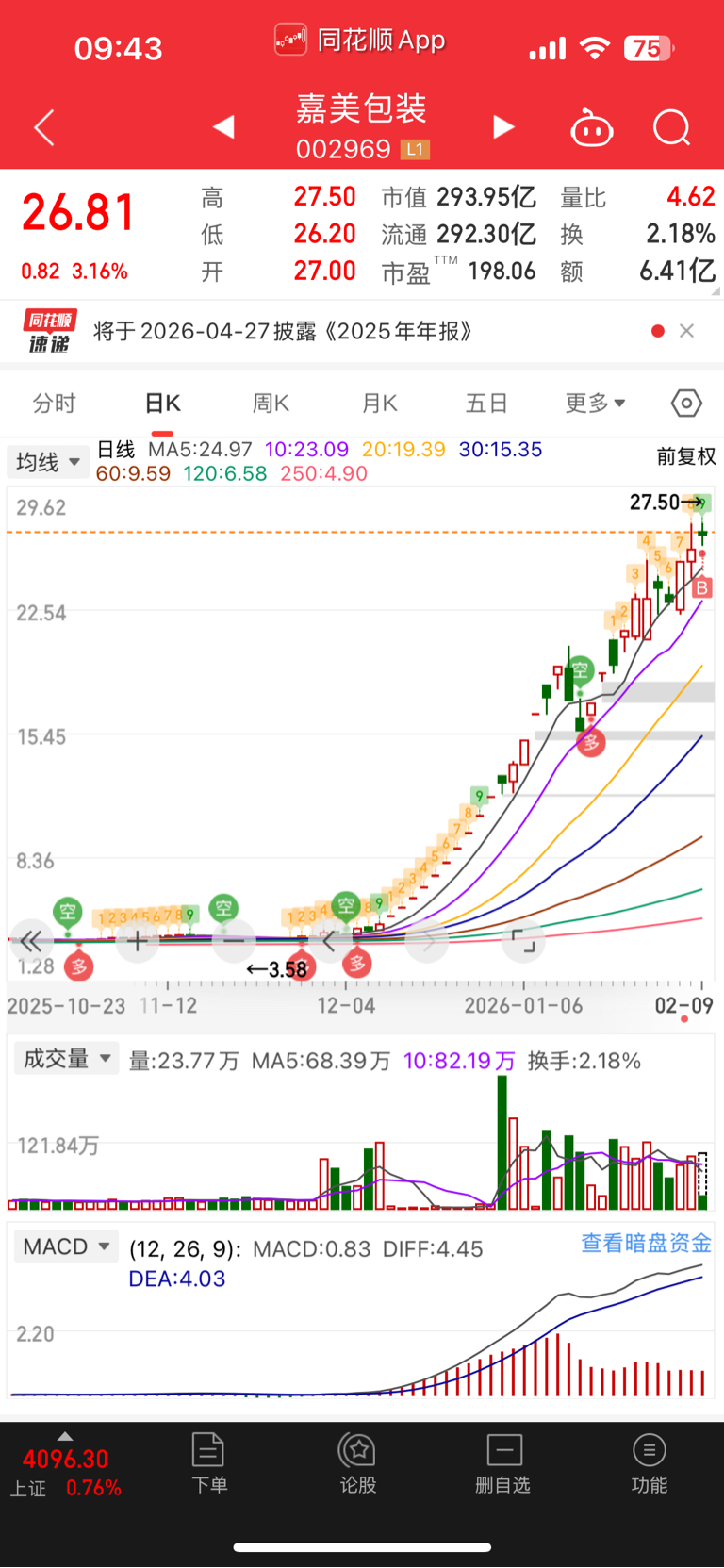Open the 均线 indicator dropdown

47,462
